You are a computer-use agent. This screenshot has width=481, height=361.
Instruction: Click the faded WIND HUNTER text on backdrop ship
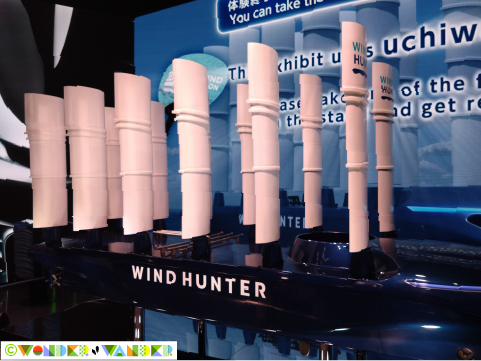(272, 220)
